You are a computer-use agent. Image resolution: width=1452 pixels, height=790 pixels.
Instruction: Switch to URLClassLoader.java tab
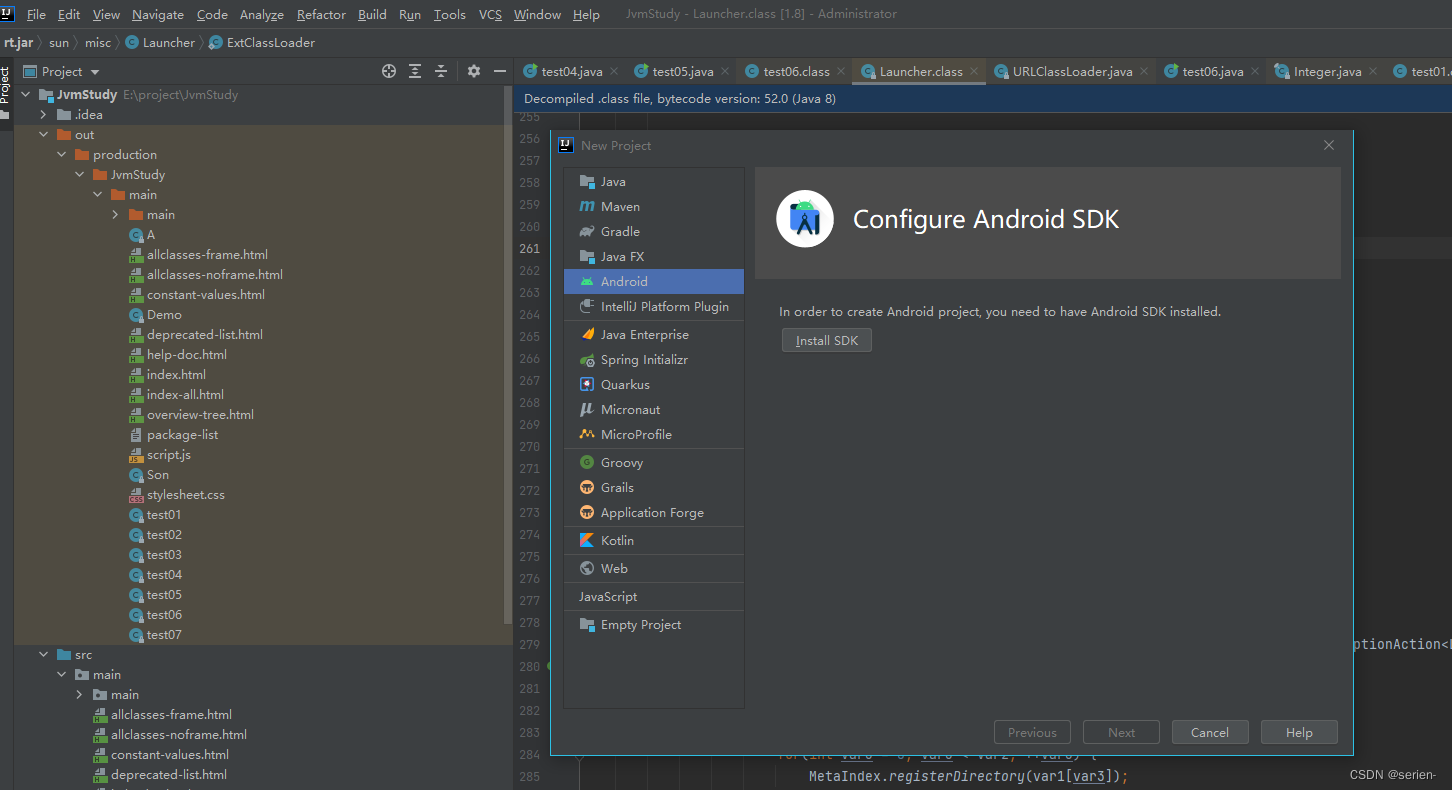pyautogui.click(x=1072, y=71)
